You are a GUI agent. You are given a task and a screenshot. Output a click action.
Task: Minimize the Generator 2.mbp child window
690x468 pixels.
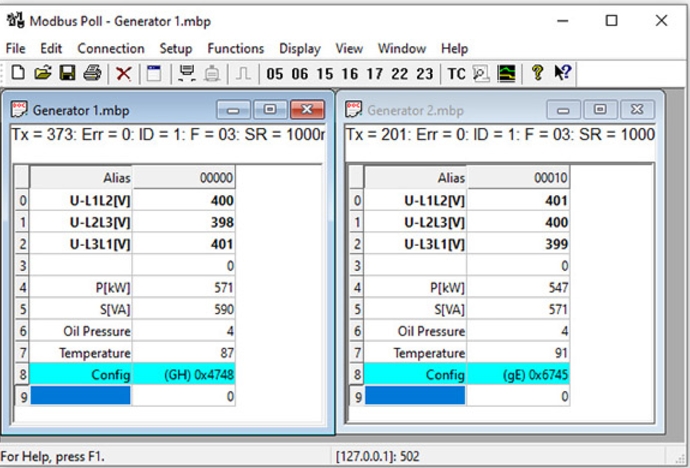(x=564, y=110)
